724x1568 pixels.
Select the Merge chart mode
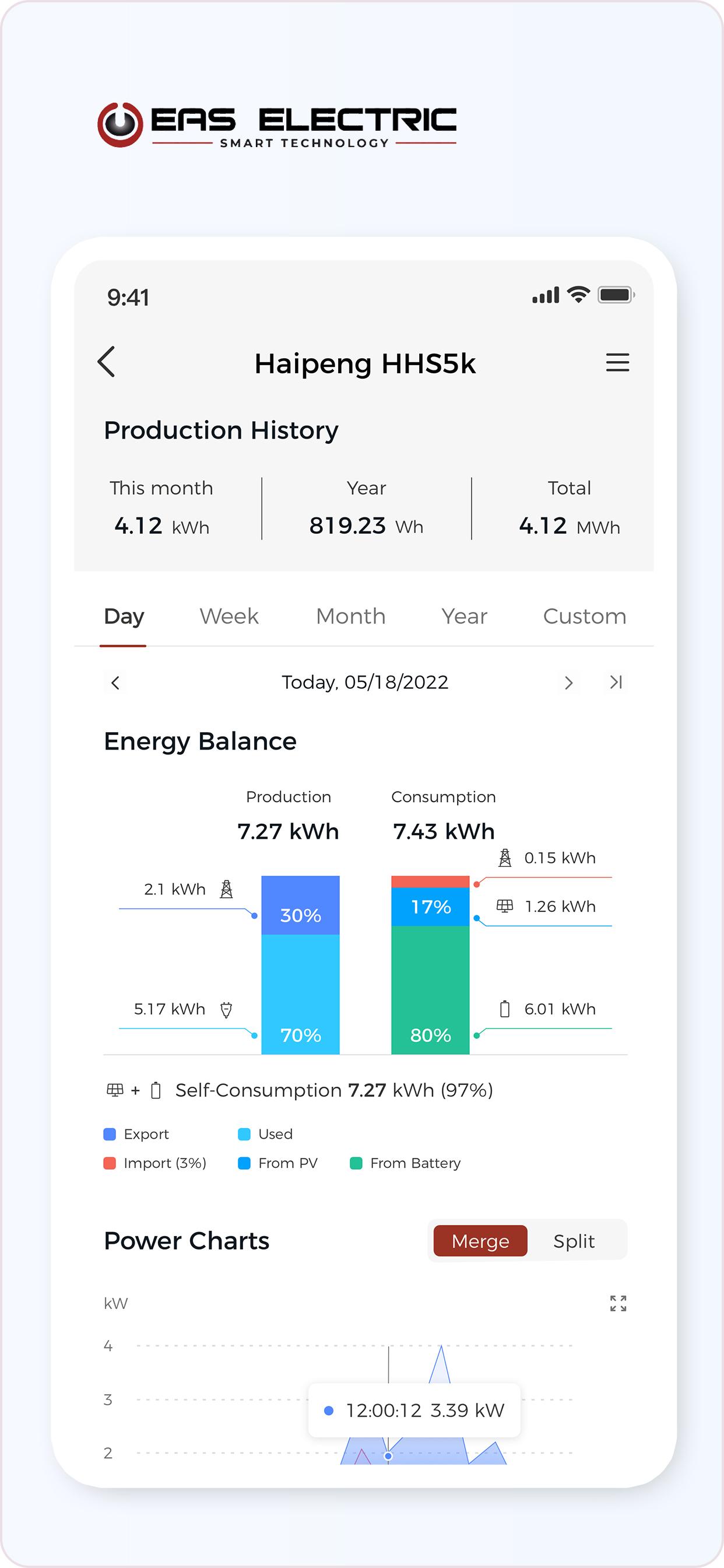[x=480, y=1241]
